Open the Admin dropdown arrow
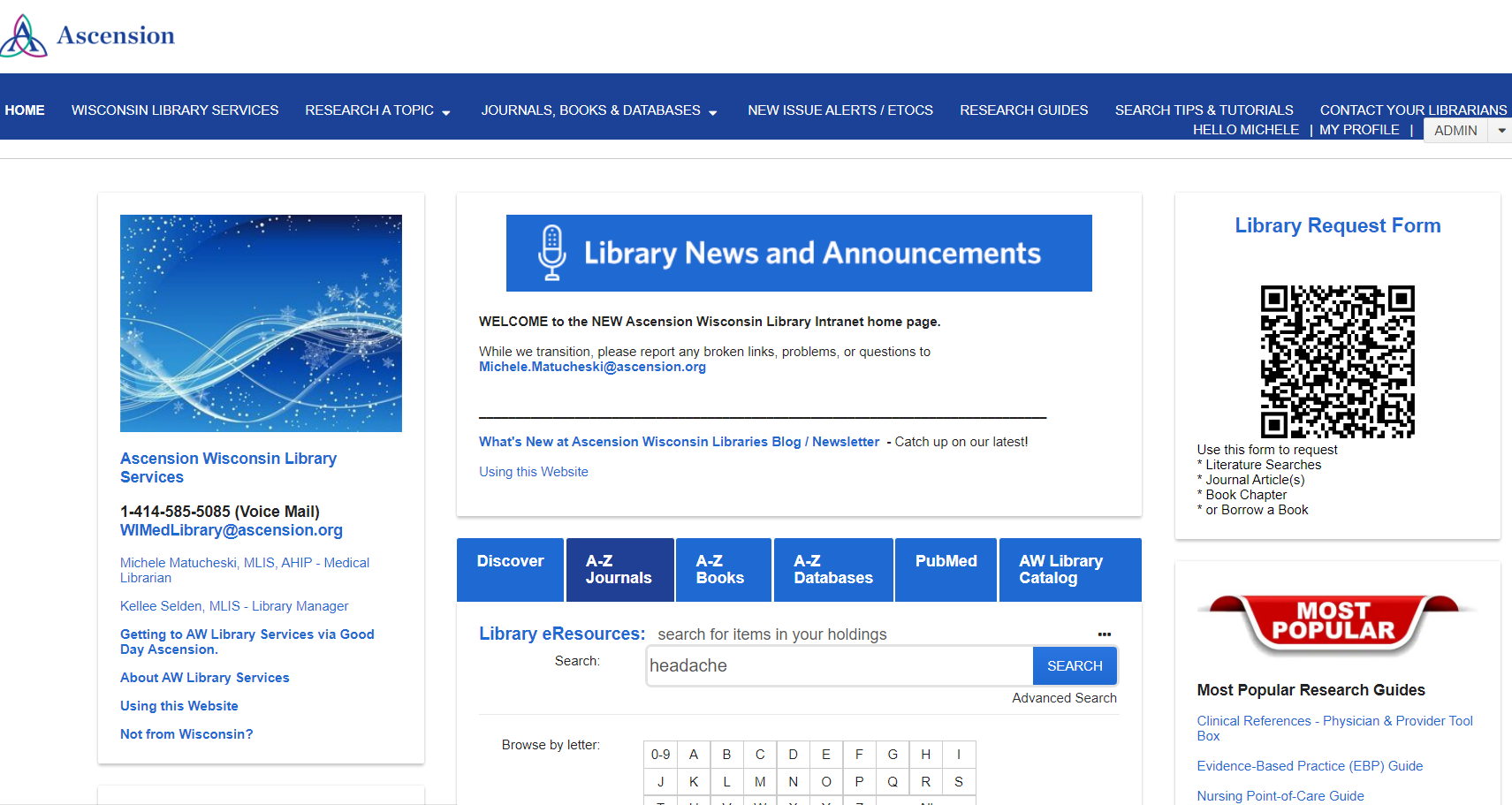 [1501, 131]
